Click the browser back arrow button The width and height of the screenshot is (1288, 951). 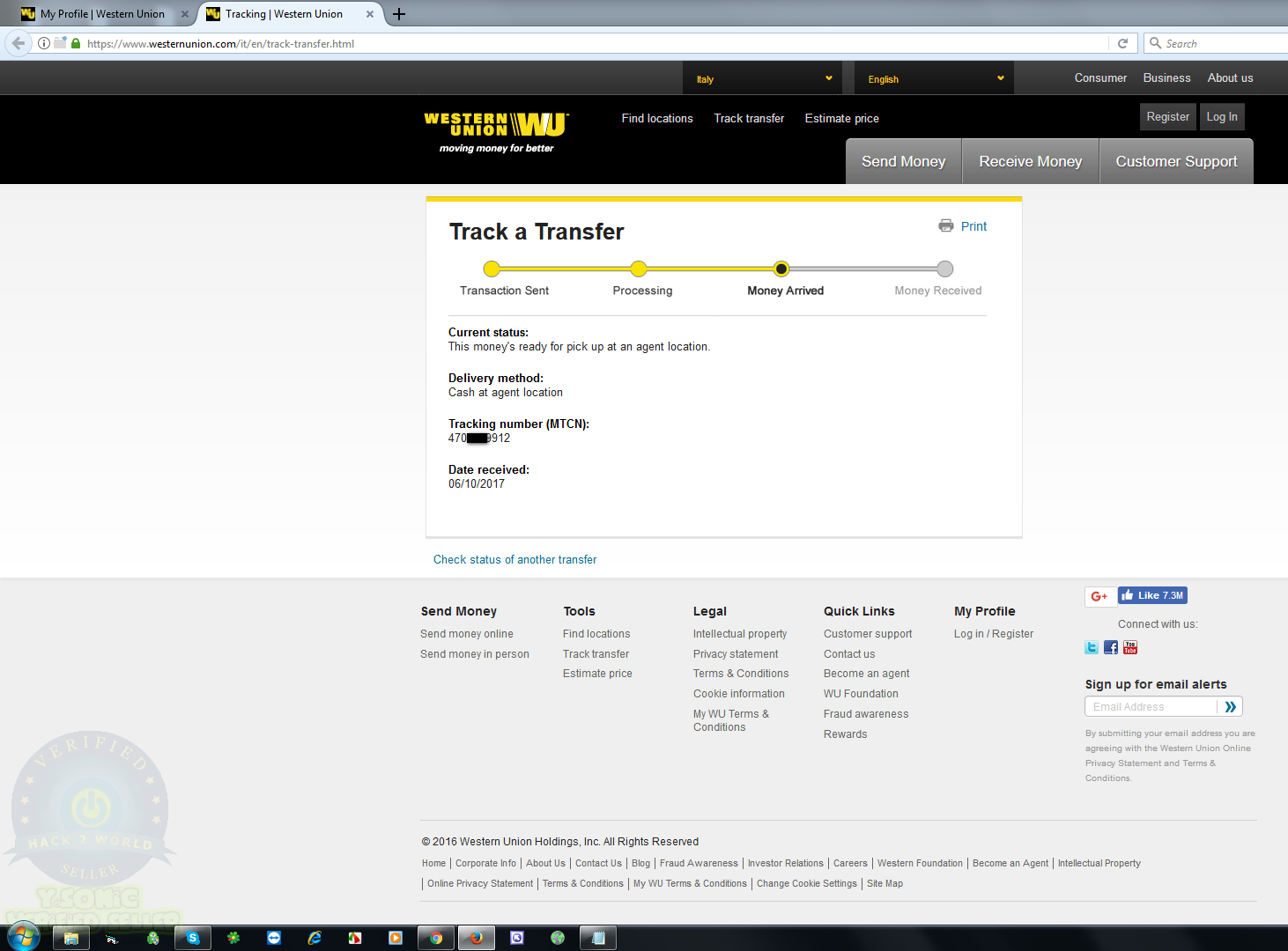click(19, 42)
